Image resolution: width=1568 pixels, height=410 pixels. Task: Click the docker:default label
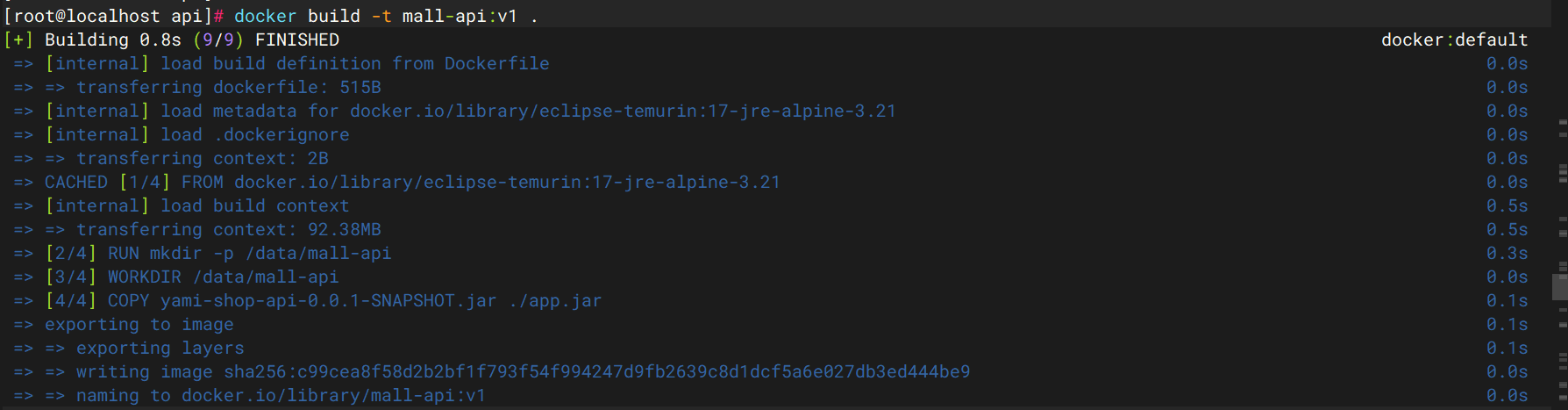click(1454, 40)
